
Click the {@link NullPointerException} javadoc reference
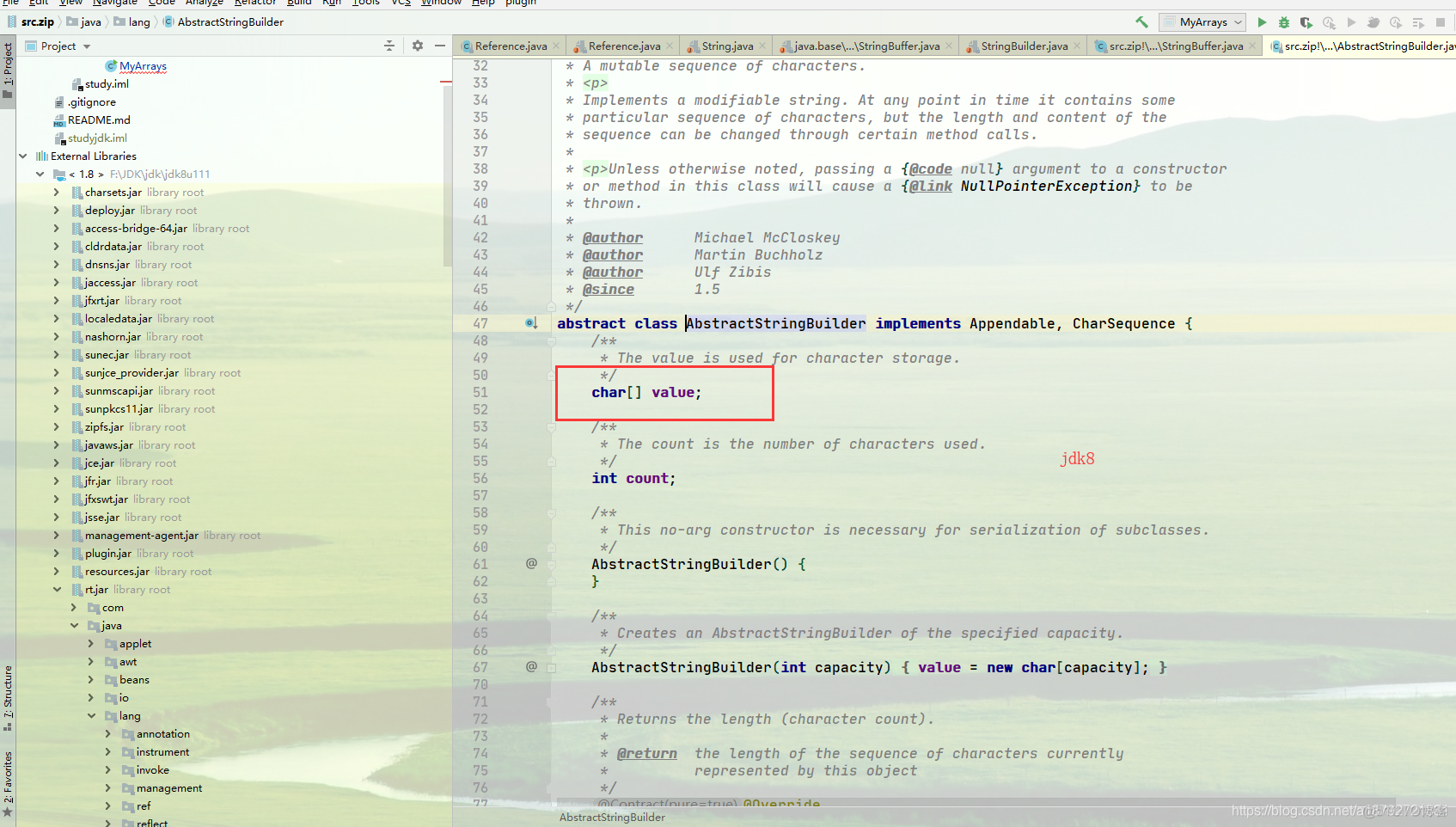coord(1021,187)
